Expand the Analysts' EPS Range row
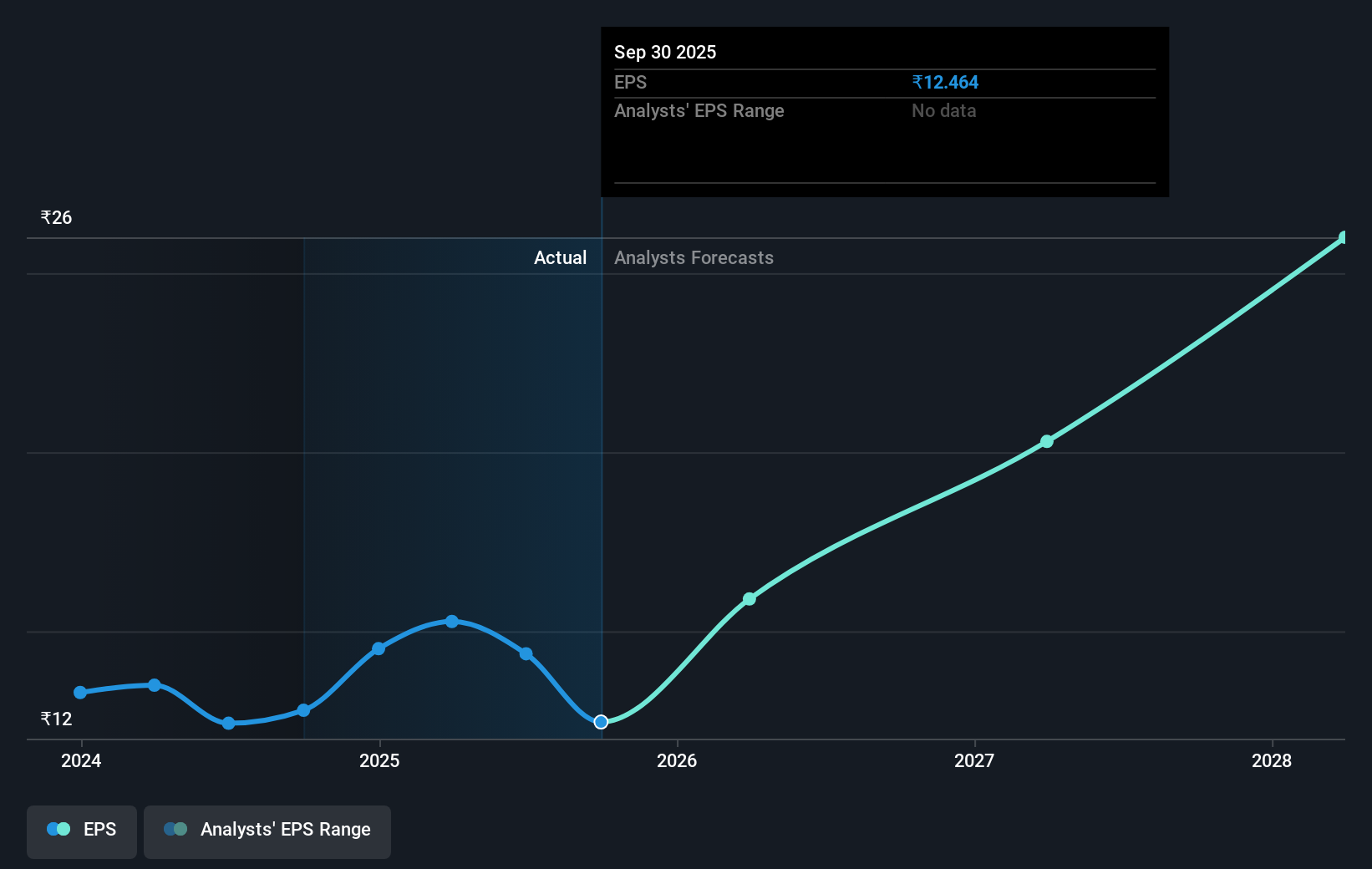The image size is (1372, 869). [699, 110]
